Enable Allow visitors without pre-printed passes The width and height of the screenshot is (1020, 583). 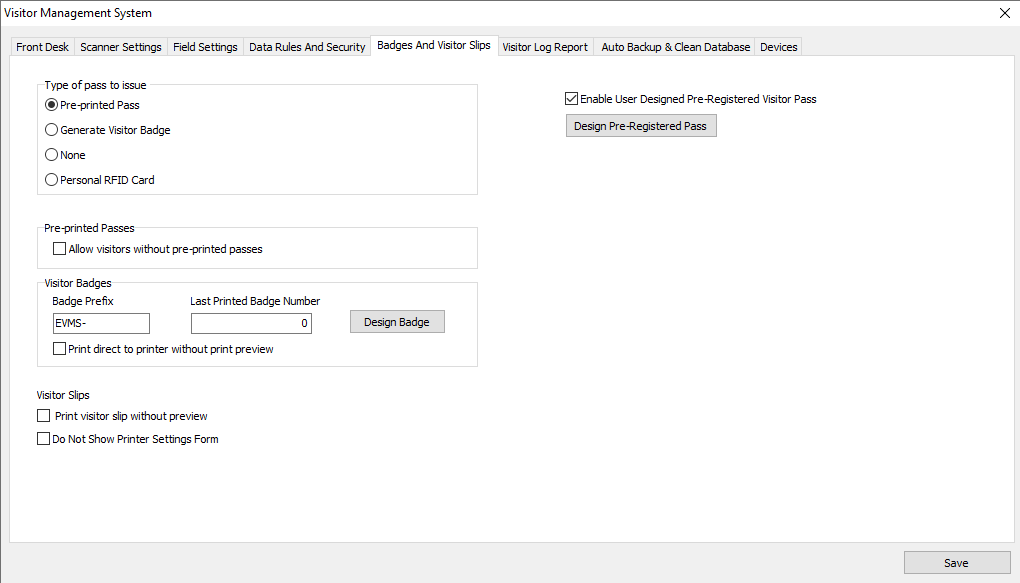(59, 249)
